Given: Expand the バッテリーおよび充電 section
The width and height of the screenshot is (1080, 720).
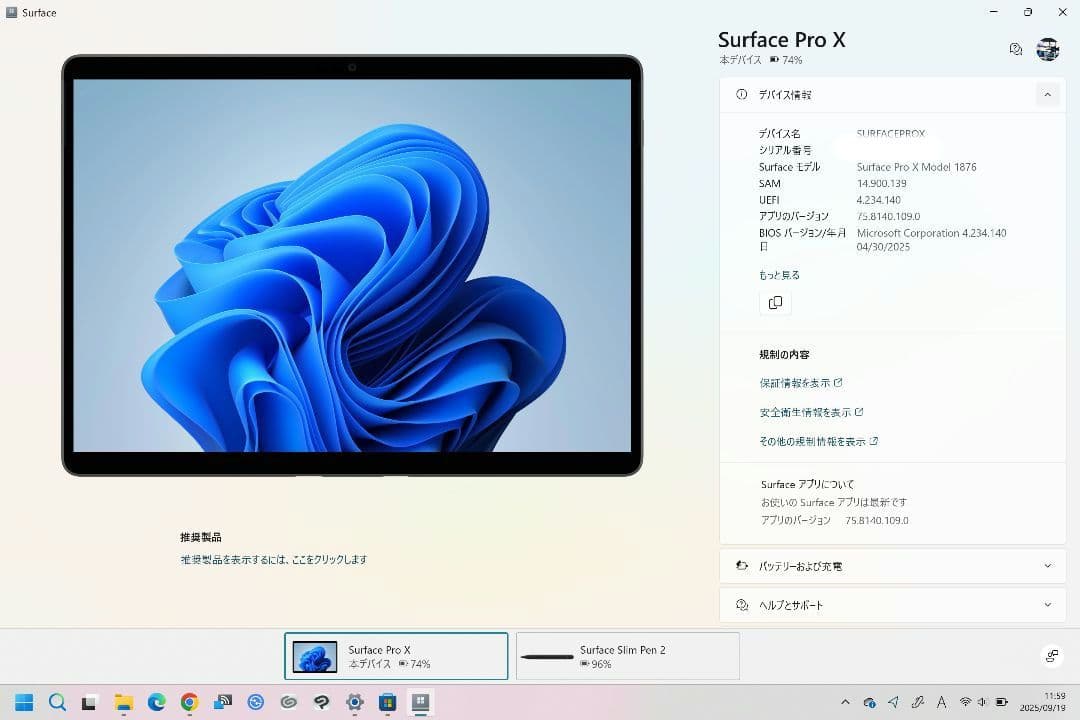Looking at the screenshot, I should tap(1045, 565).
